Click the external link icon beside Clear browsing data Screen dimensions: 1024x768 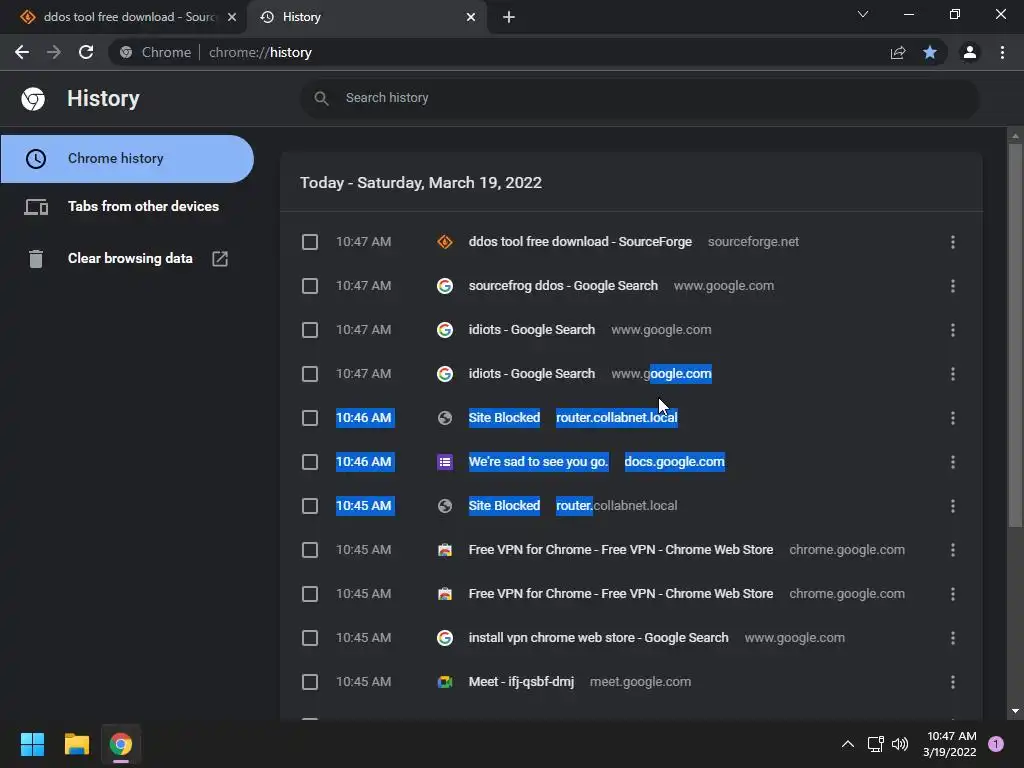(220, 259)
